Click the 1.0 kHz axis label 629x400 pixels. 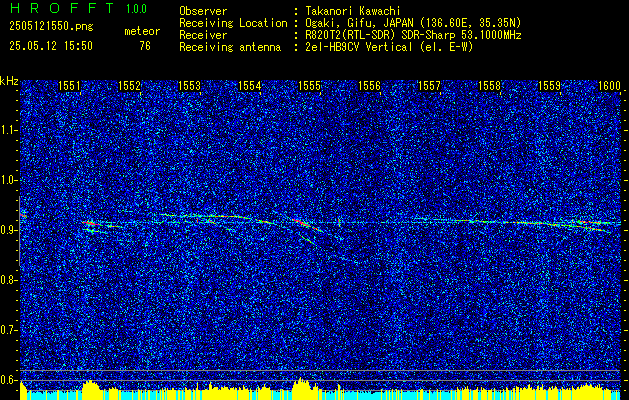8,180
